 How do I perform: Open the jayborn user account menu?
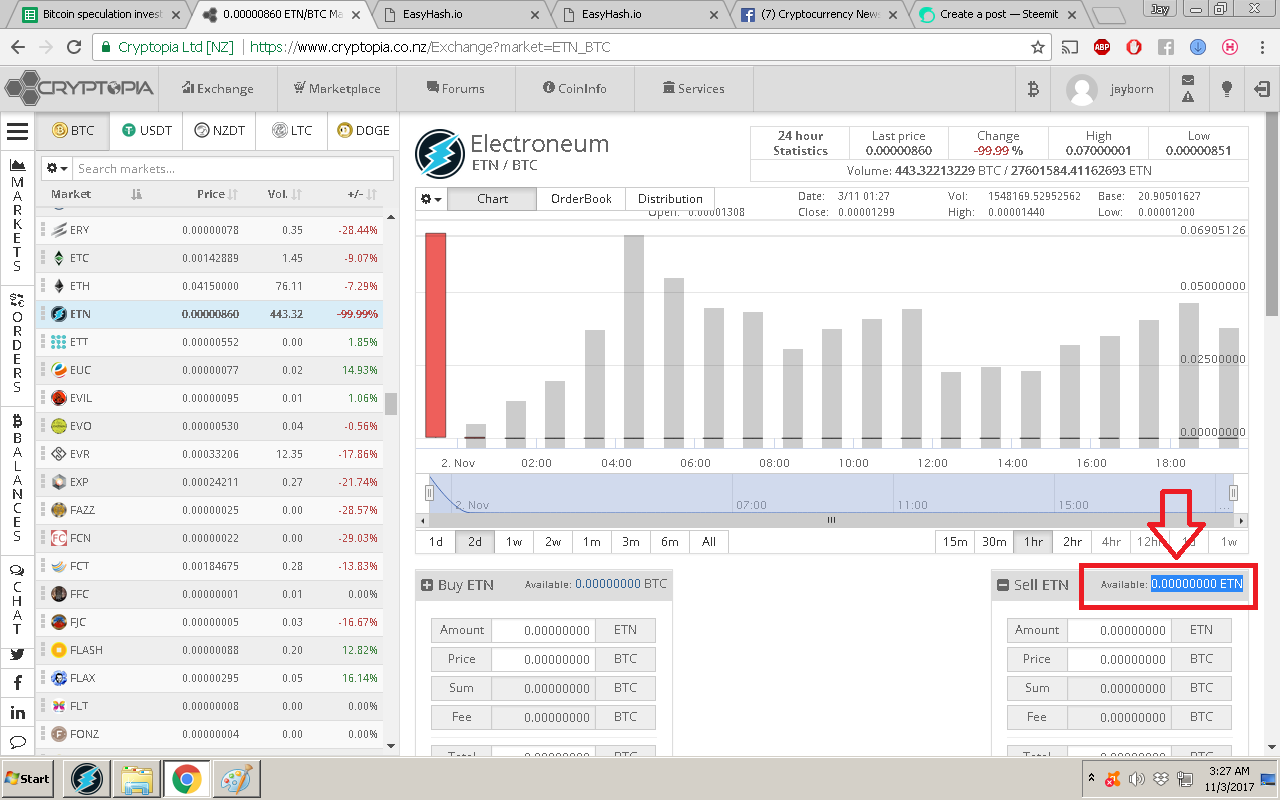coord(1110,89)
